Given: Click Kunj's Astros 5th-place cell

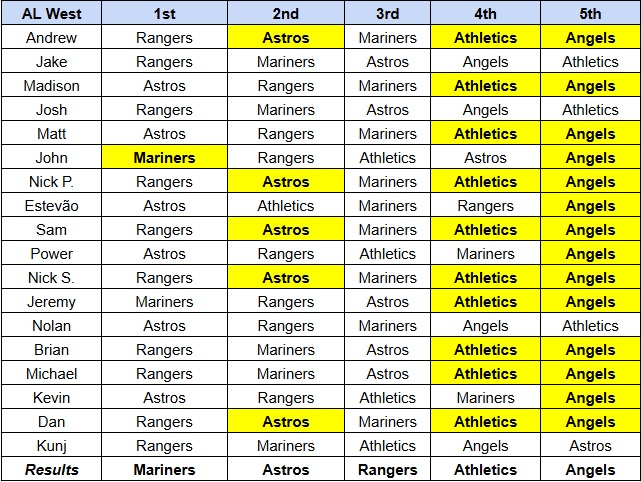Looking at the screenshot, I should coord(590,446).
